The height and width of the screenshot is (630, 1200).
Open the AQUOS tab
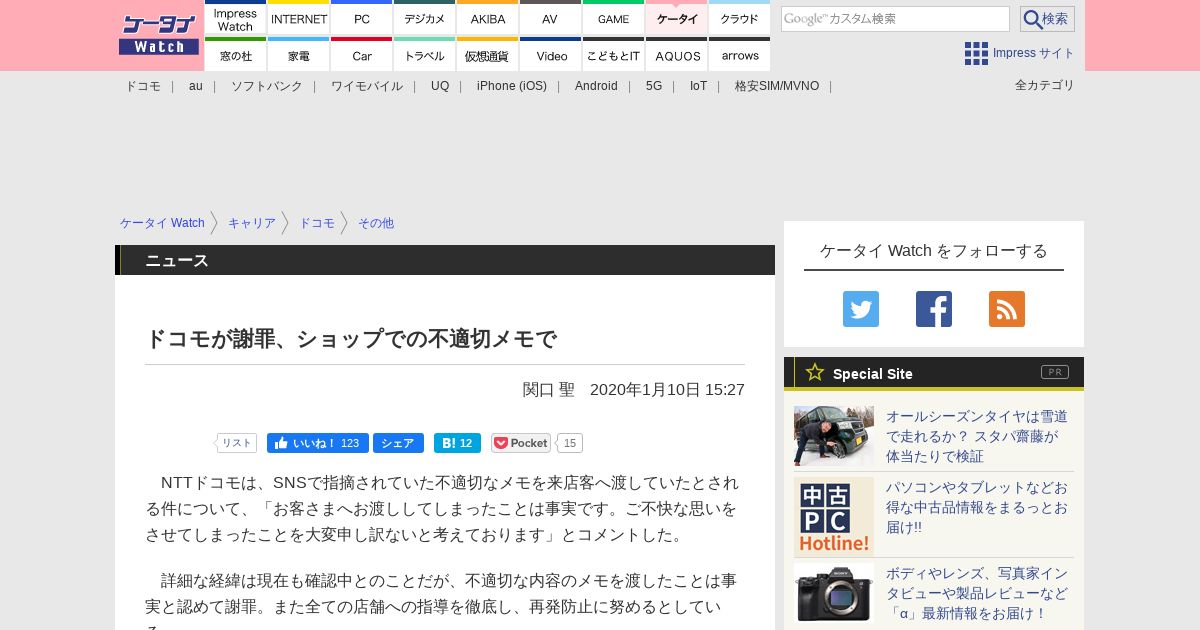tap(677, 55)
